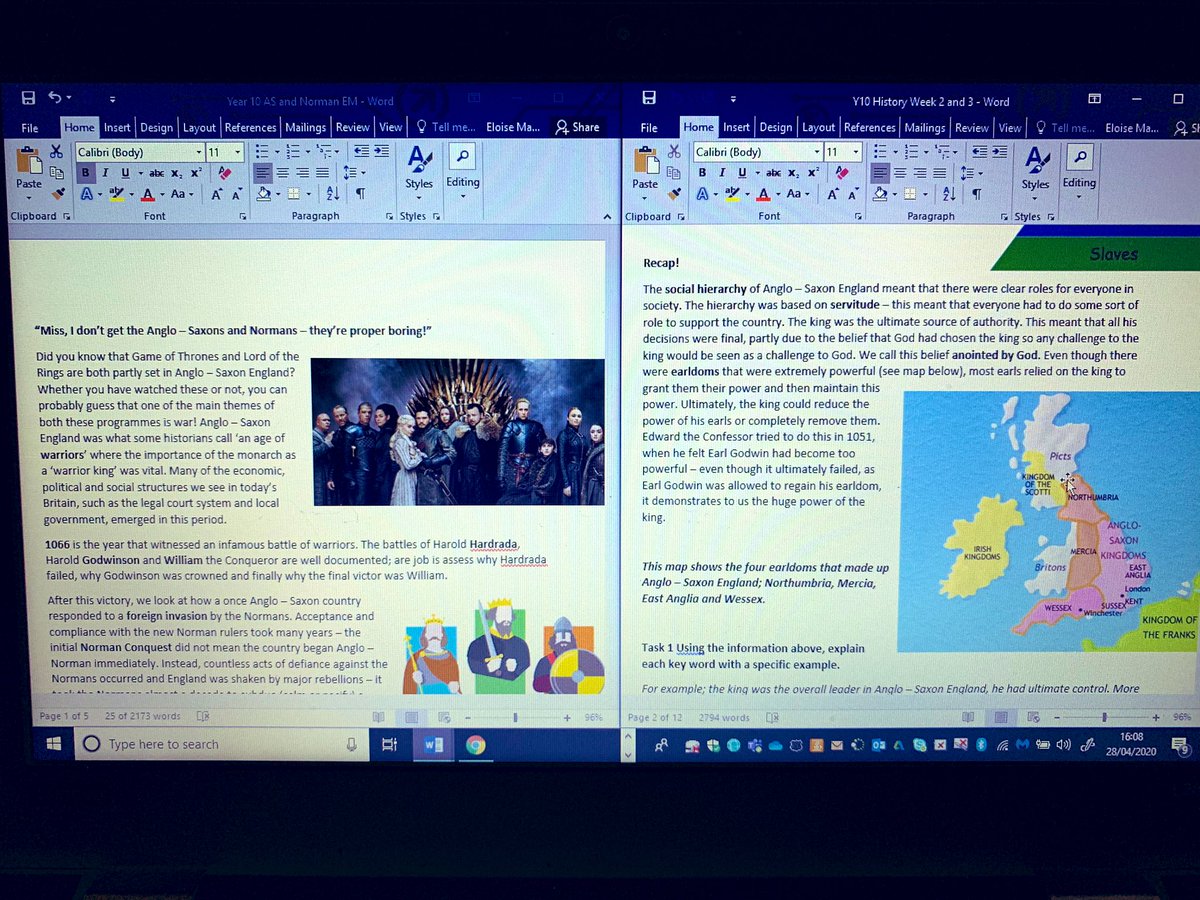Click zoom slider in right status bar
Viewport: 1200px width, 900px height.
pos(1103,717)
